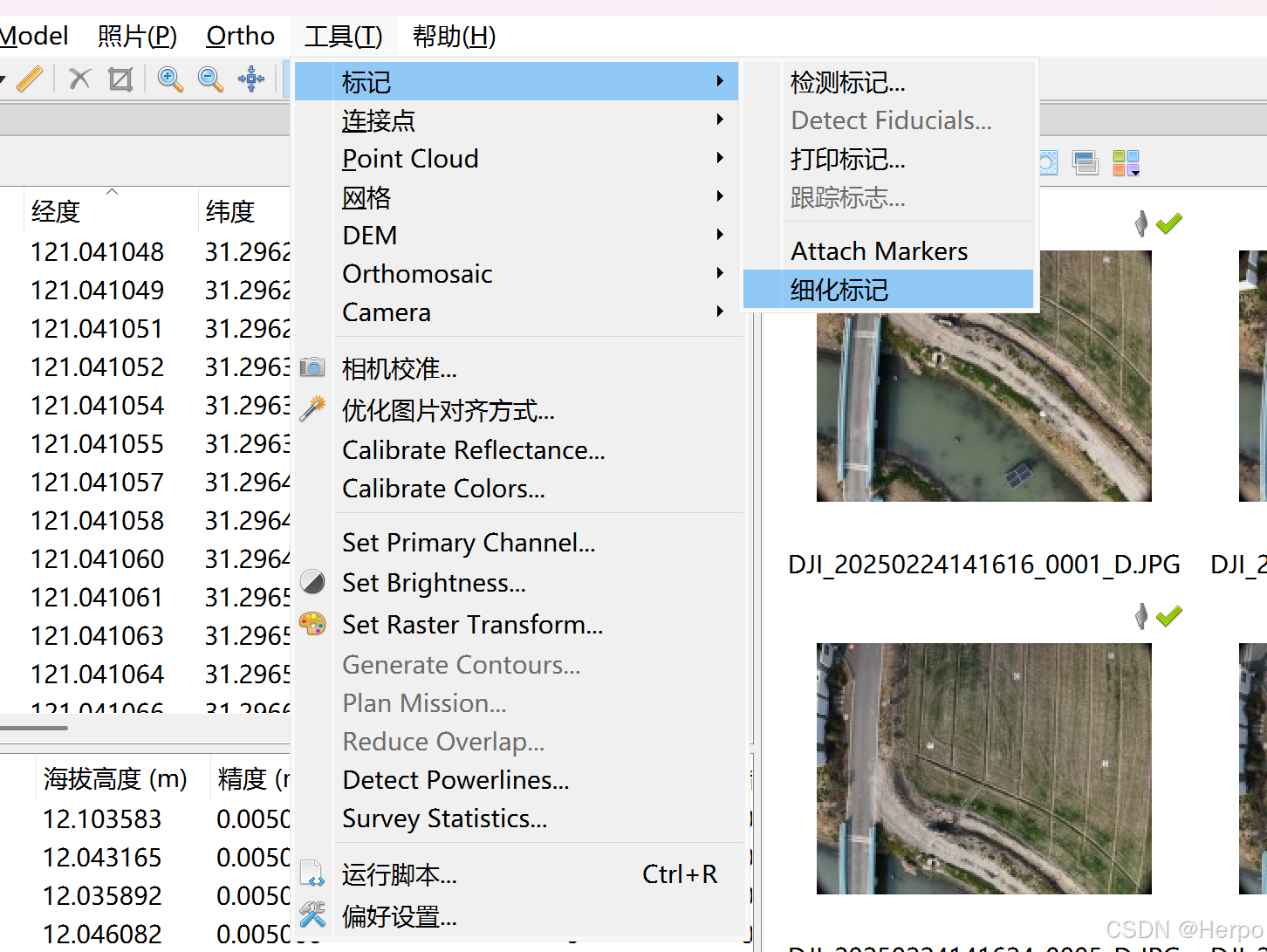Choose Set Primary Channel...
The image size is (1267, 952).
tap(519, 542)
